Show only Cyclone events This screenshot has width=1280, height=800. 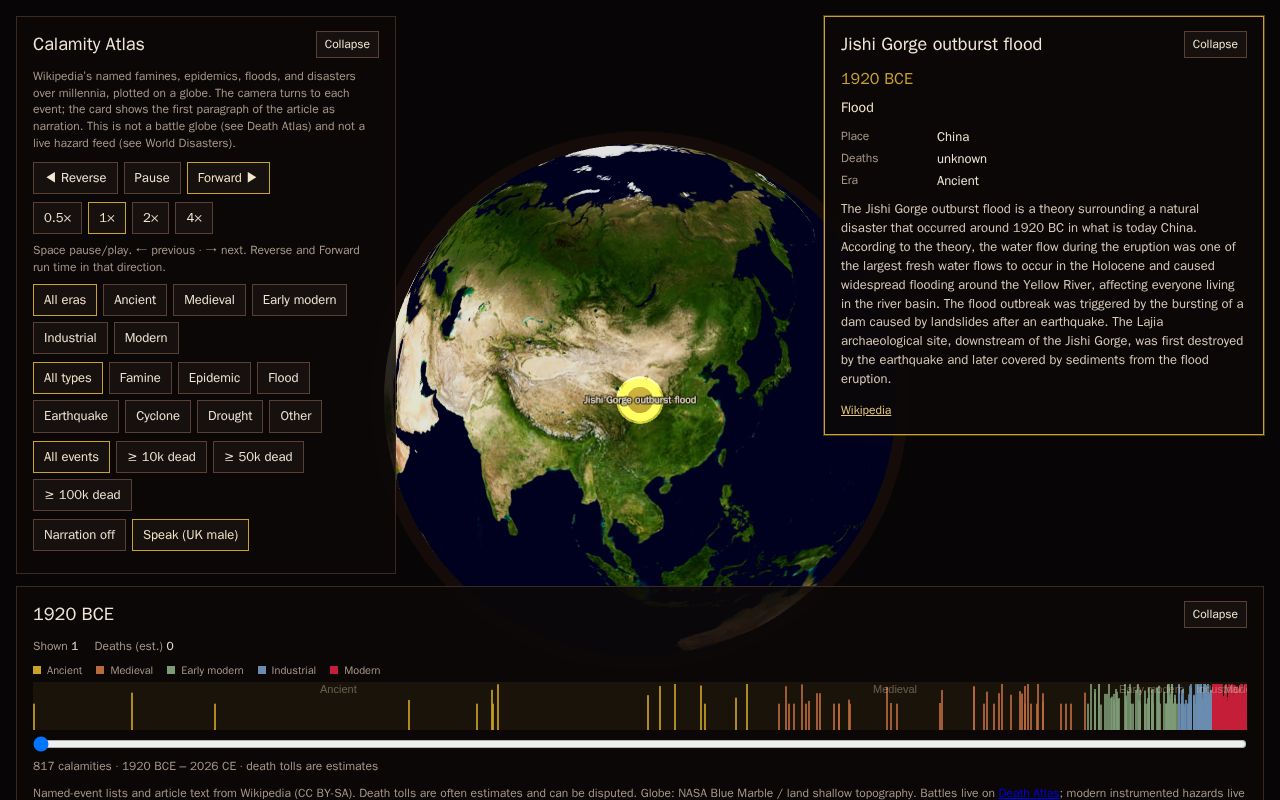point(158,416)
